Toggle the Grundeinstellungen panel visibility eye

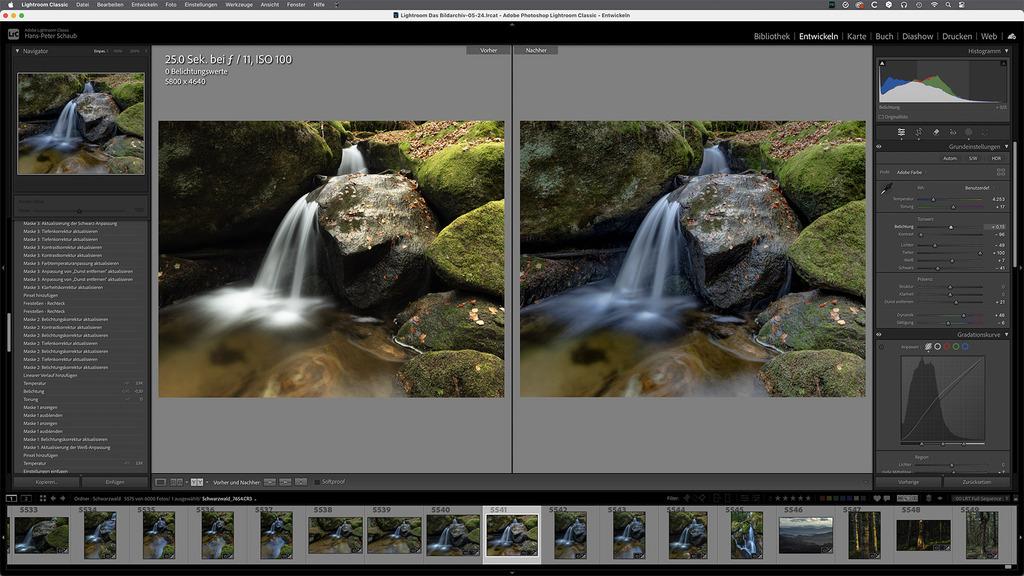[x=880, y=147]
